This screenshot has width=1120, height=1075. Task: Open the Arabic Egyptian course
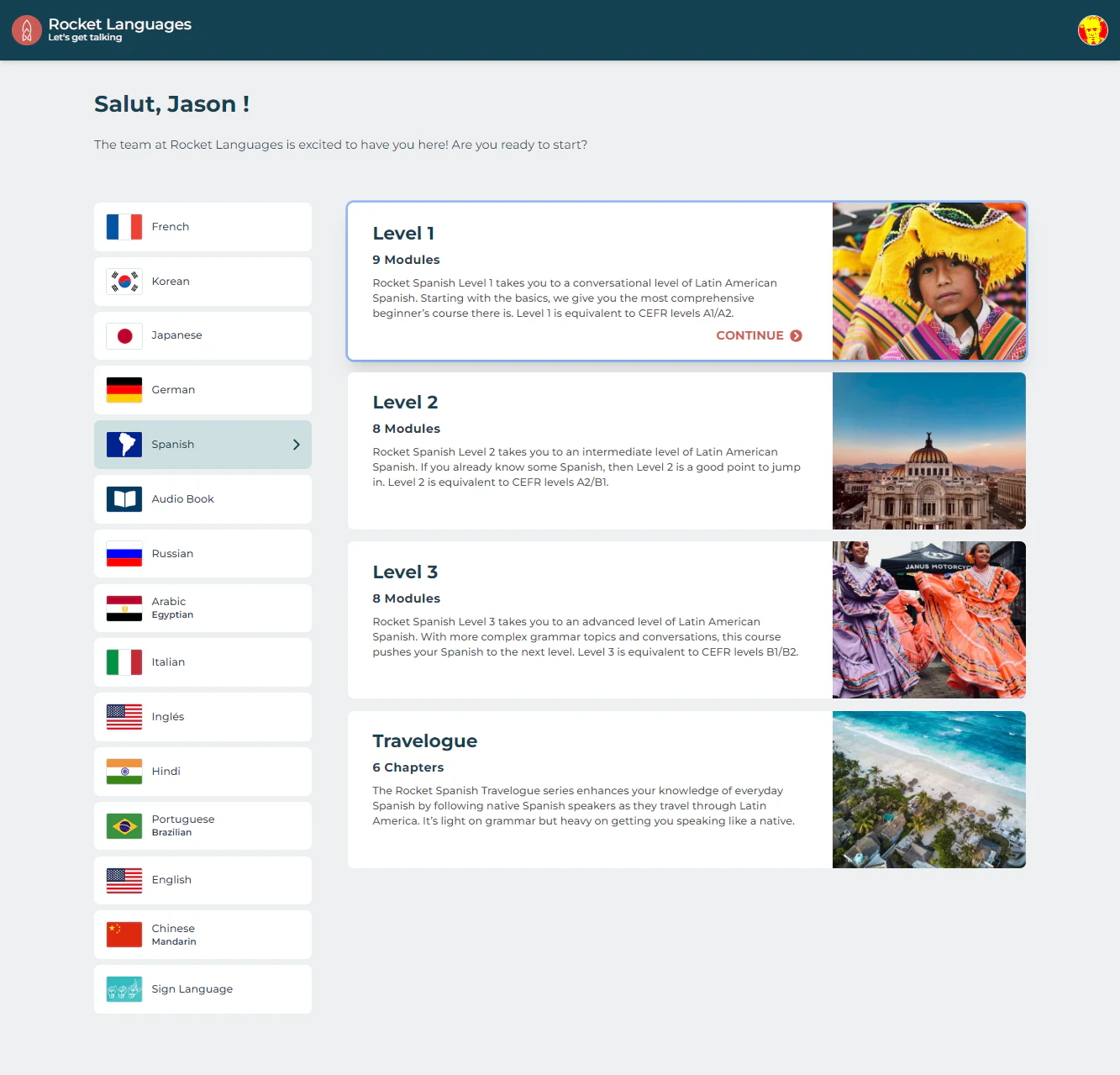(202, 608)
